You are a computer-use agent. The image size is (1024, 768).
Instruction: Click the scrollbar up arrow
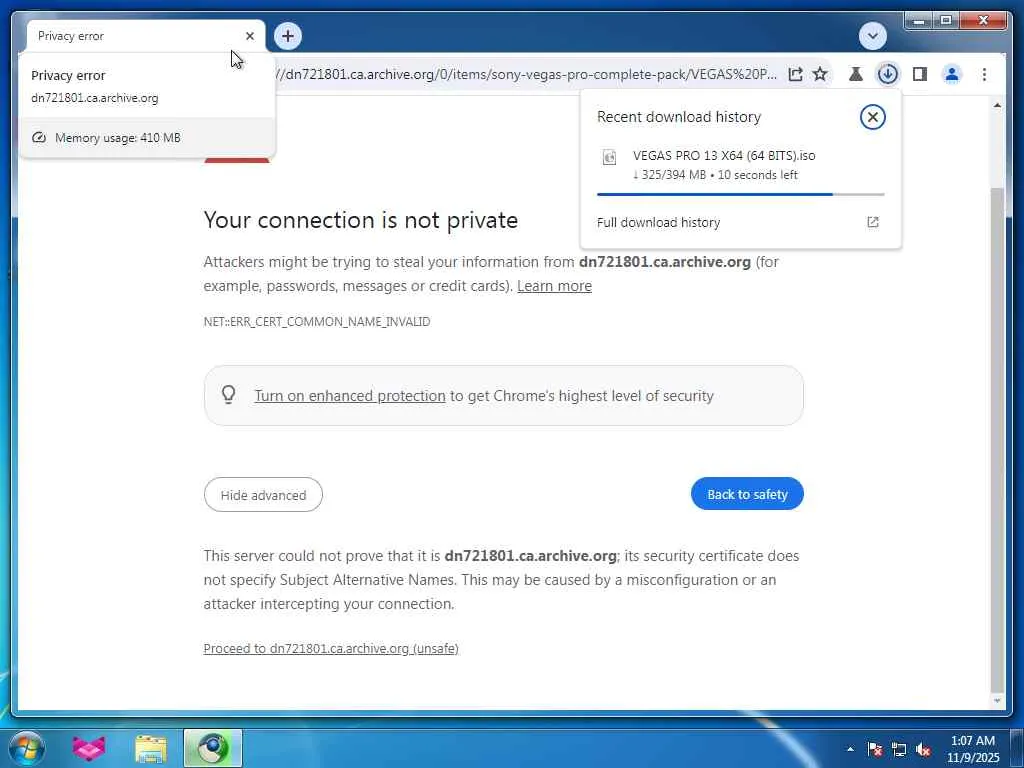pyautogui.click(x=997, y=105)
